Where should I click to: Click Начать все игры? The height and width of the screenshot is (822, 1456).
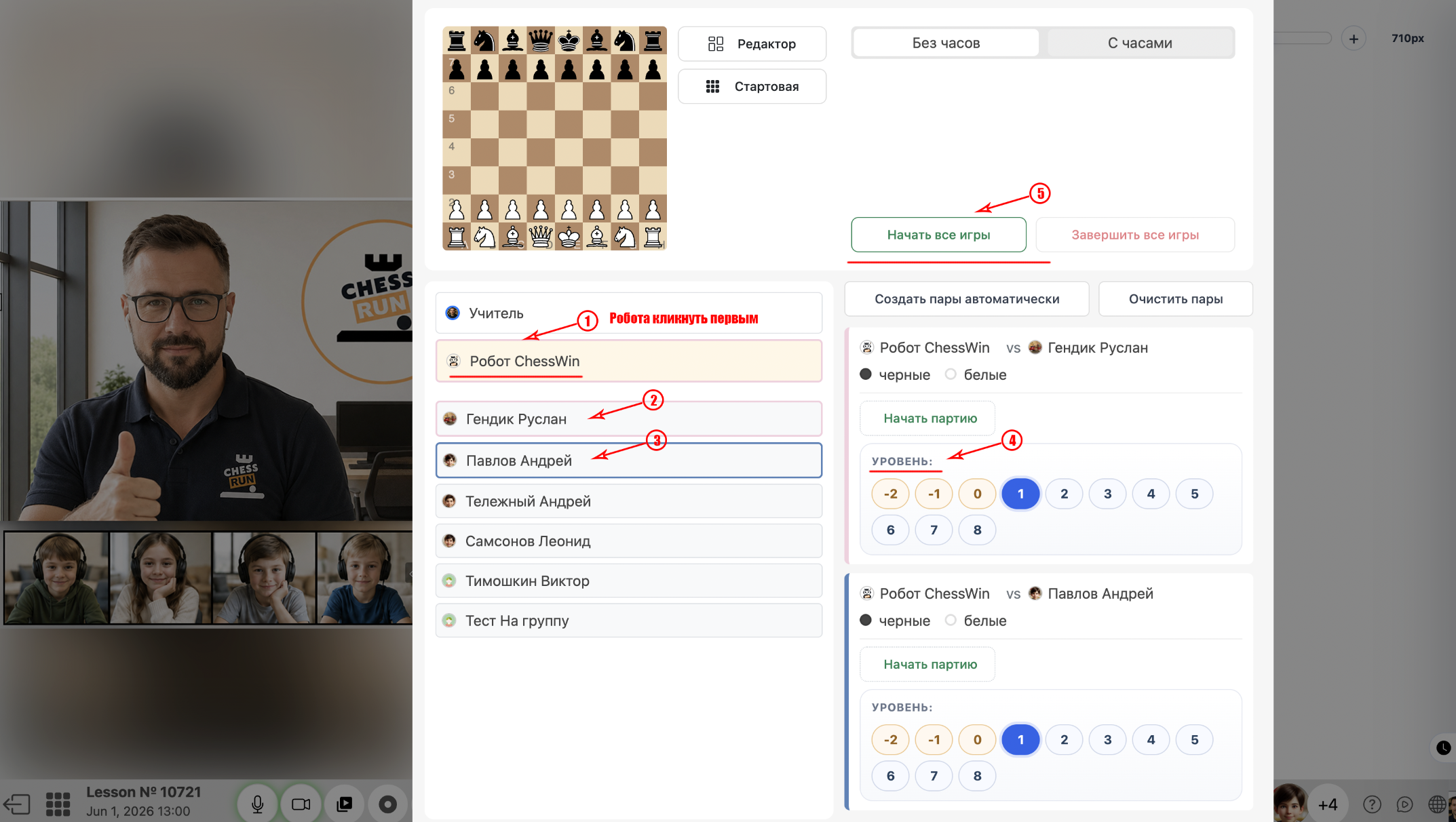tap(938, 235)
